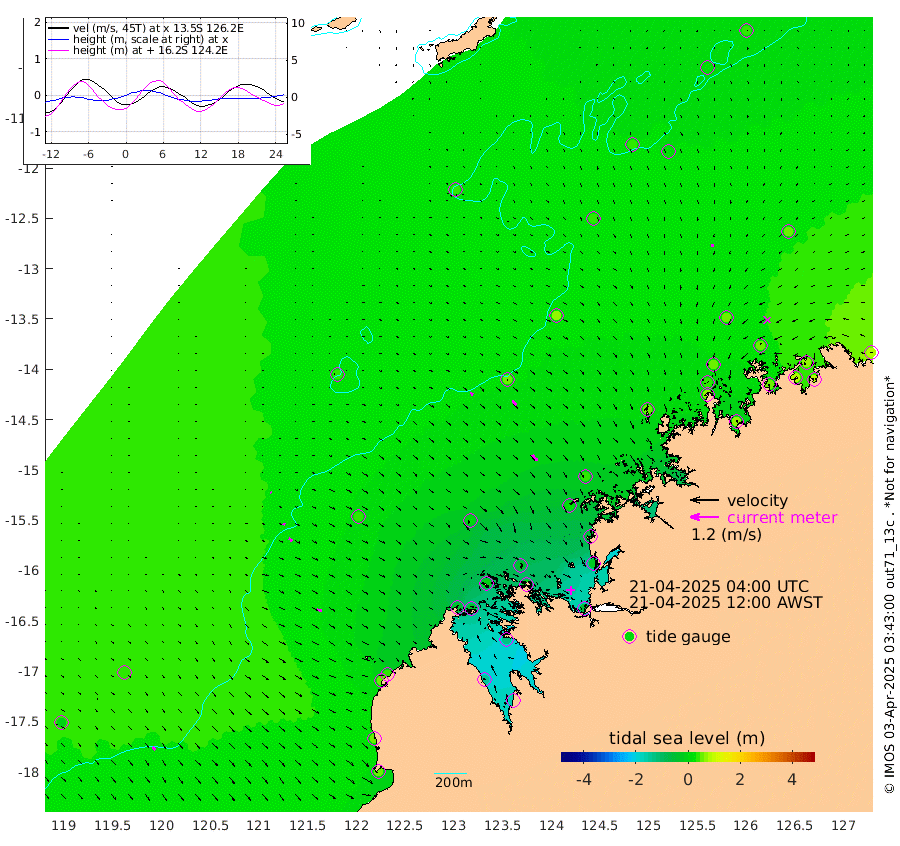Click the latitude axis label '-13.5'
This screenshot has height=846, width=900.
tap(22, 319)
